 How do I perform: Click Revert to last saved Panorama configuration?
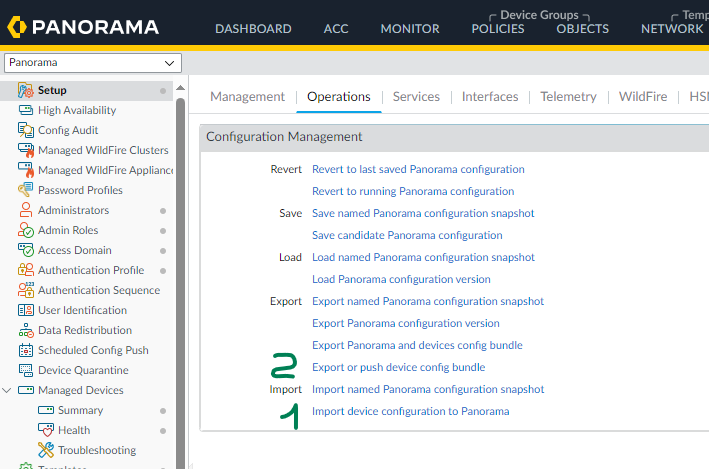pyautogui.click(x=418, y=169)
